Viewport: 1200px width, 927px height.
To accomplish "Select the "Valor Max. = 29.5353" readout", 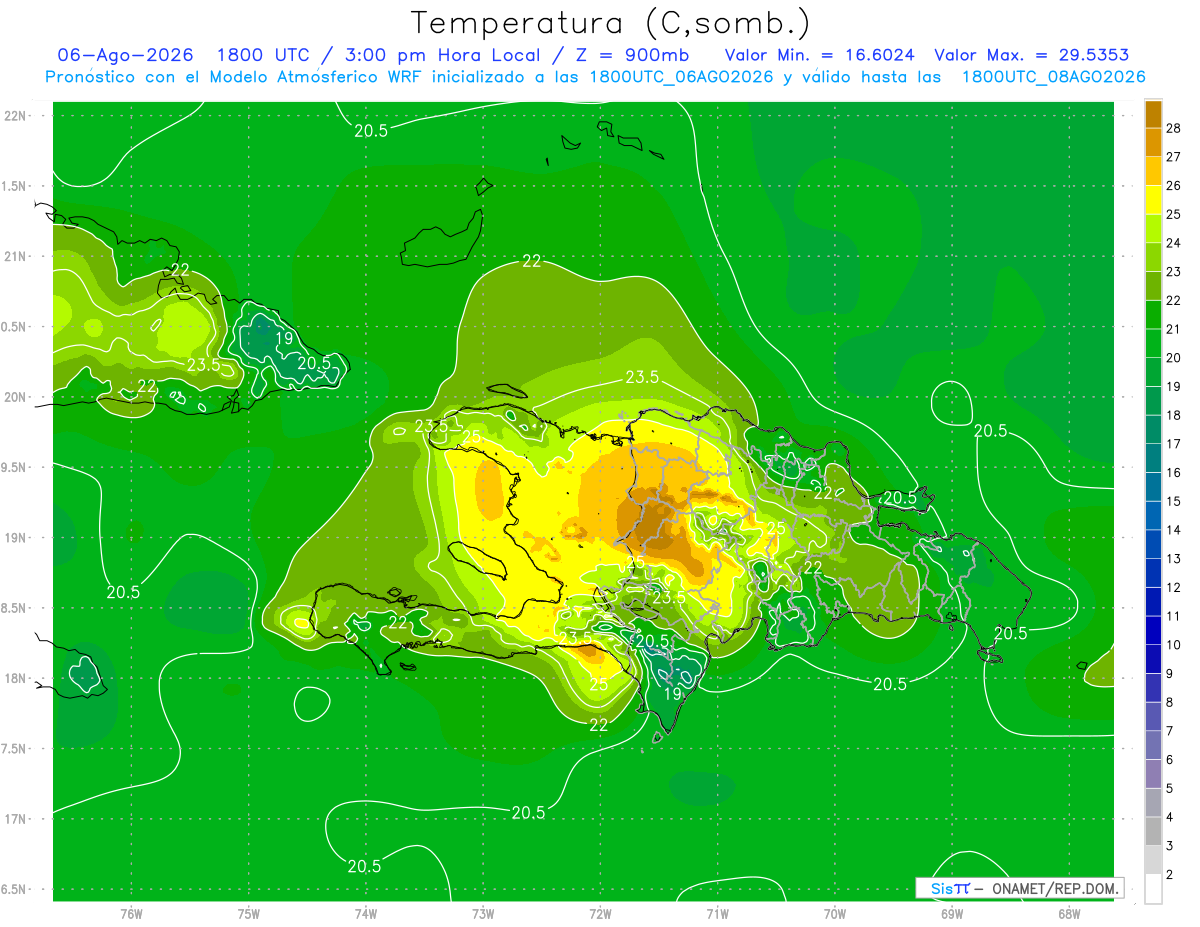I will (x=1031, y=55).
